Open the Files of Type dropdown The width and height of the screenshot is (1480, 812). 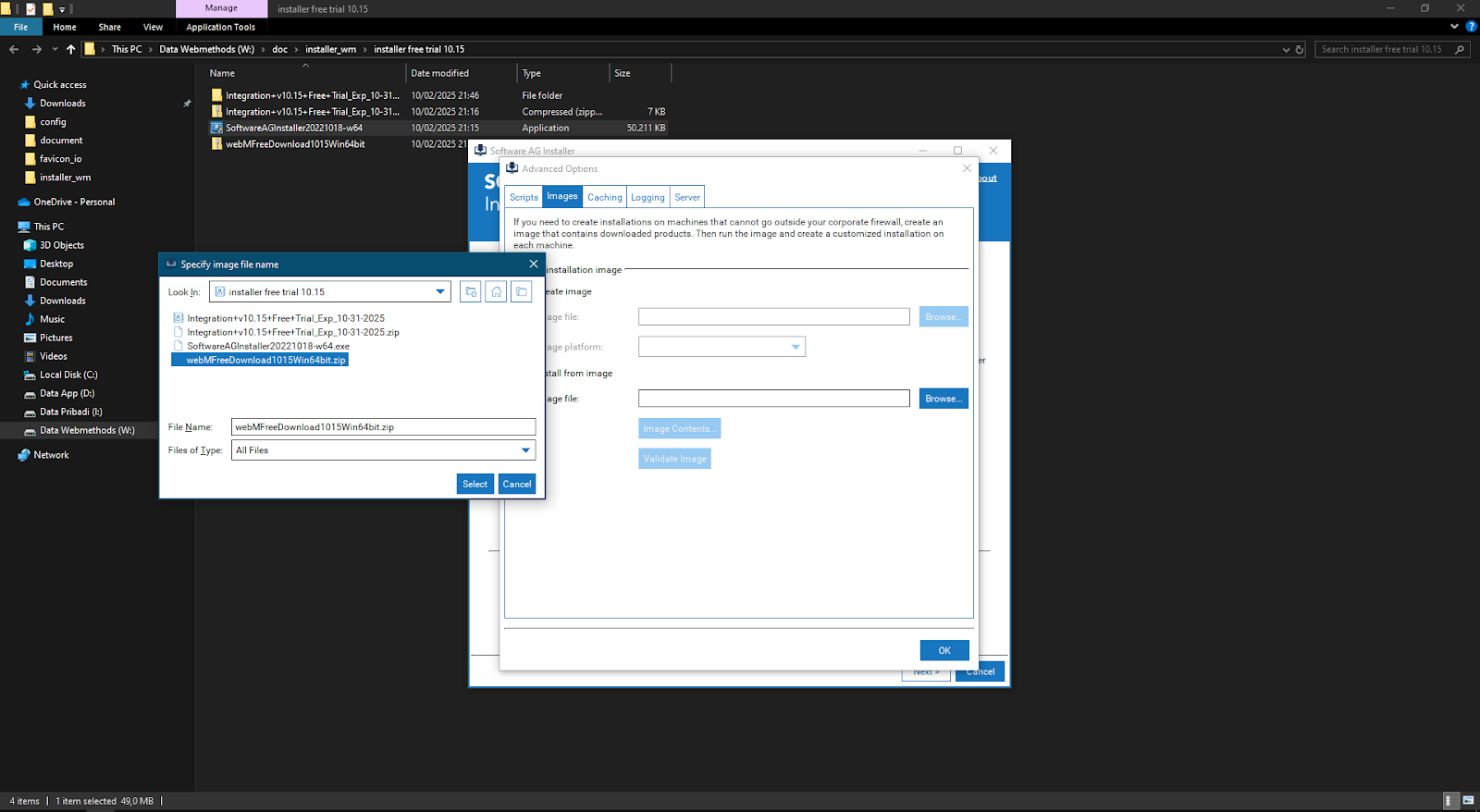(525, 450)
